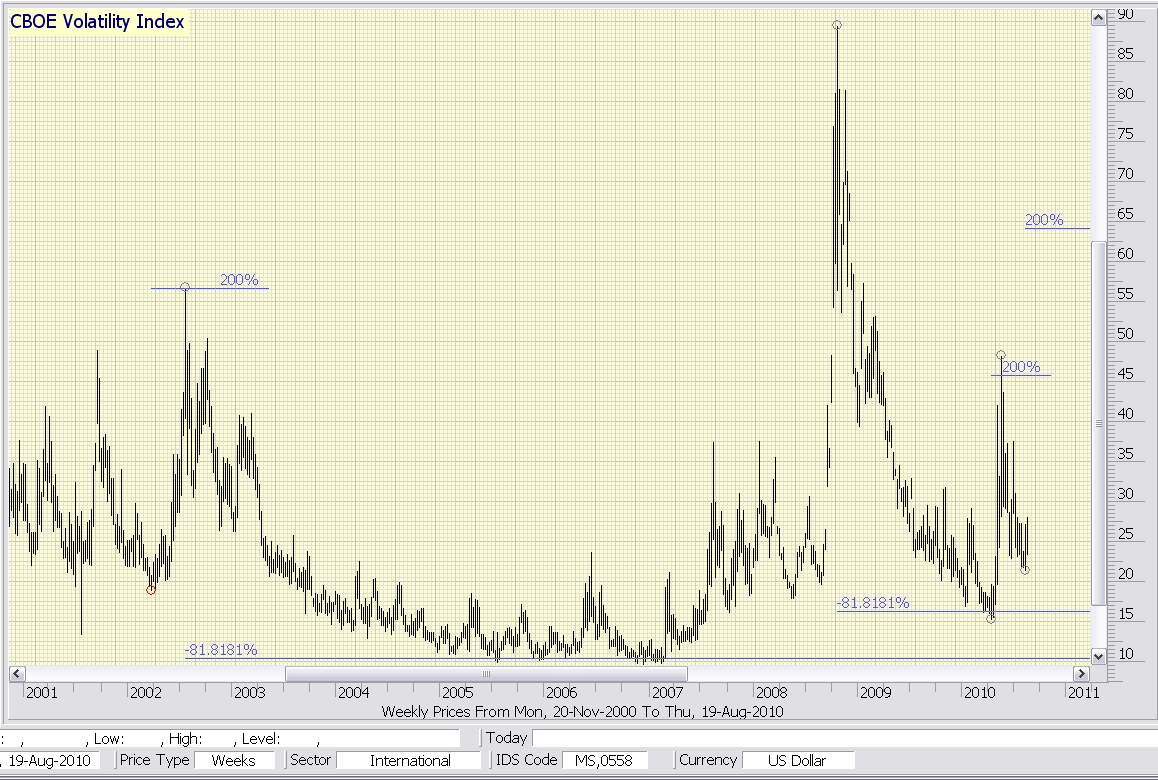Click the Currency field showing US Dollar
Viewport: 1158px width, 780px height.
click(797, 760)
